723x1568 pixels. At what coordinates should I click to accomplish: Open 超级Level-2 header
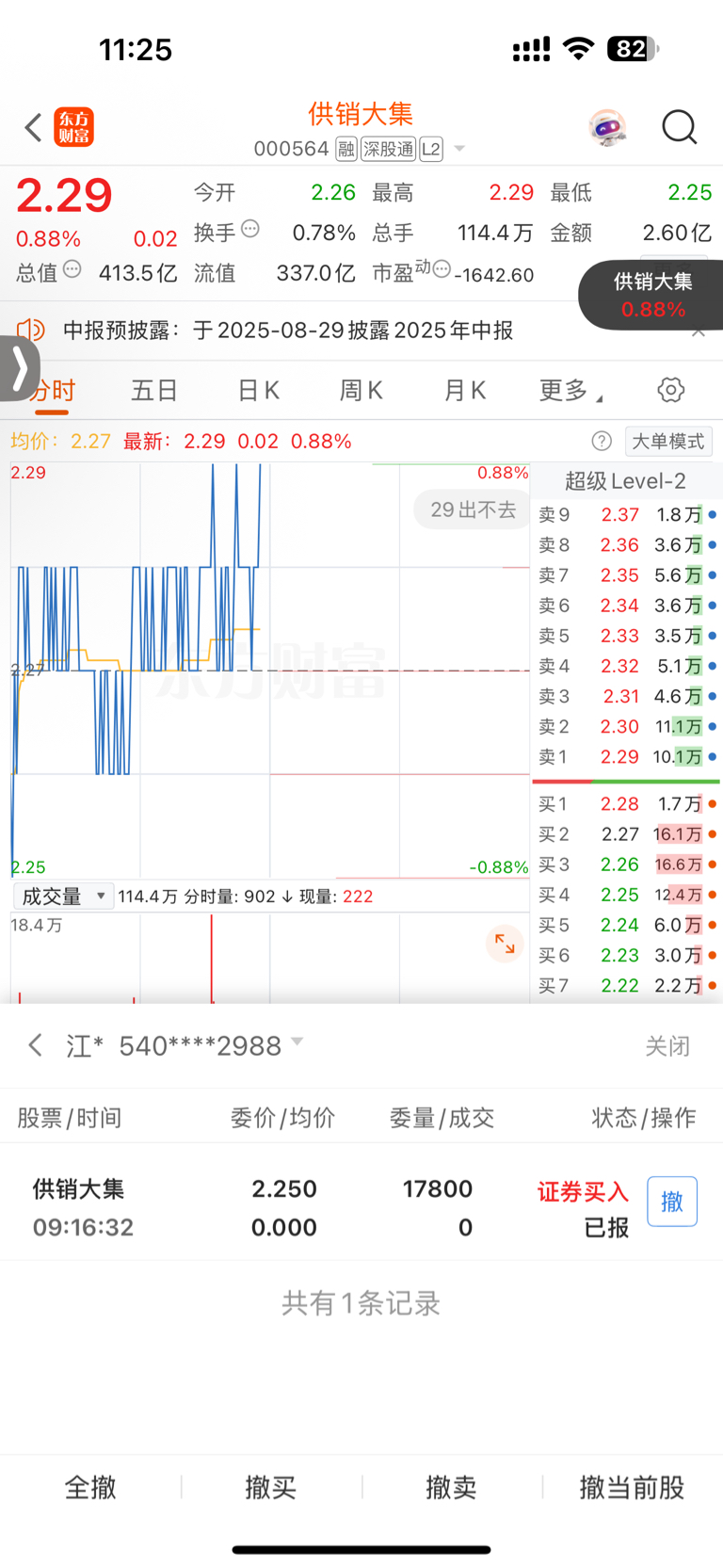625,481
